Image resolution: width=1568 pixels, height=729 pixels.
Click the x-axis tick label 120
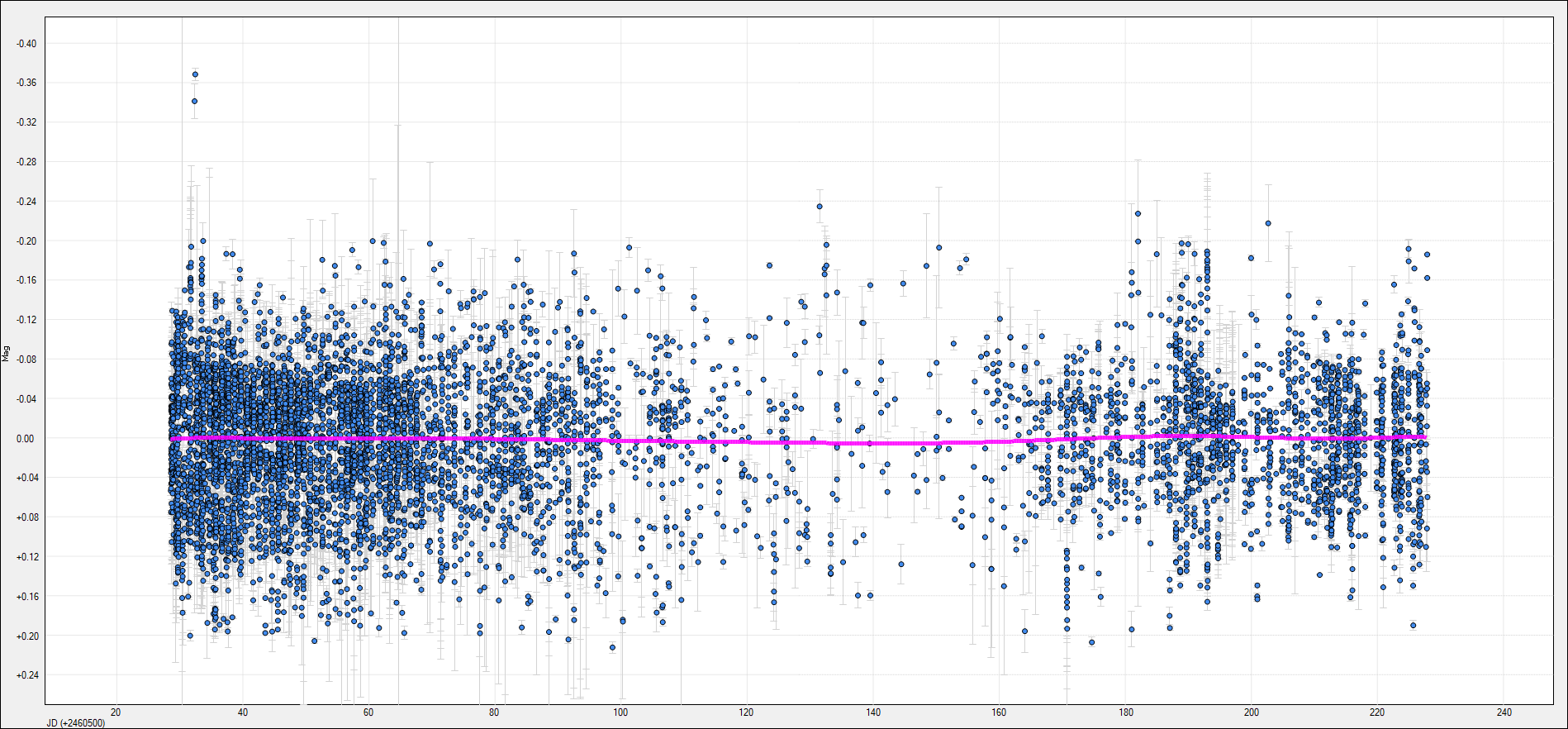tap(747, 712)
